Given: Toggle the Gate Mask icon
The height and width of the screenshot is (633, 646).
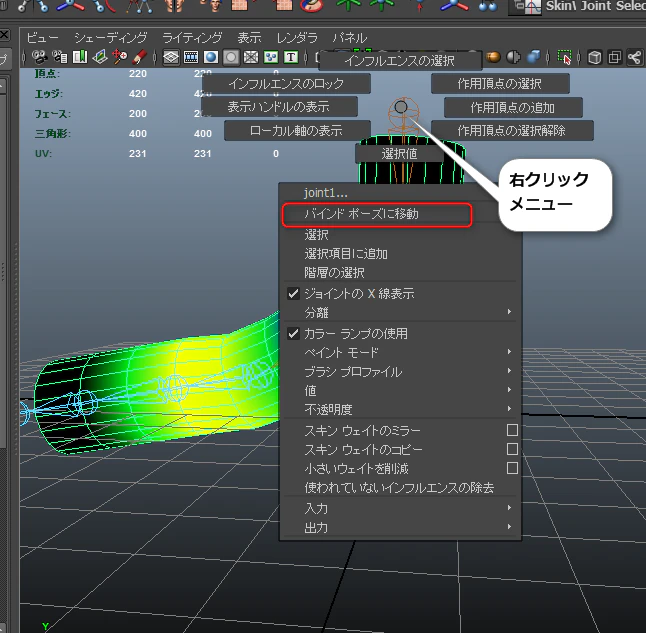Looking at the screenshot, I should 231,57.
